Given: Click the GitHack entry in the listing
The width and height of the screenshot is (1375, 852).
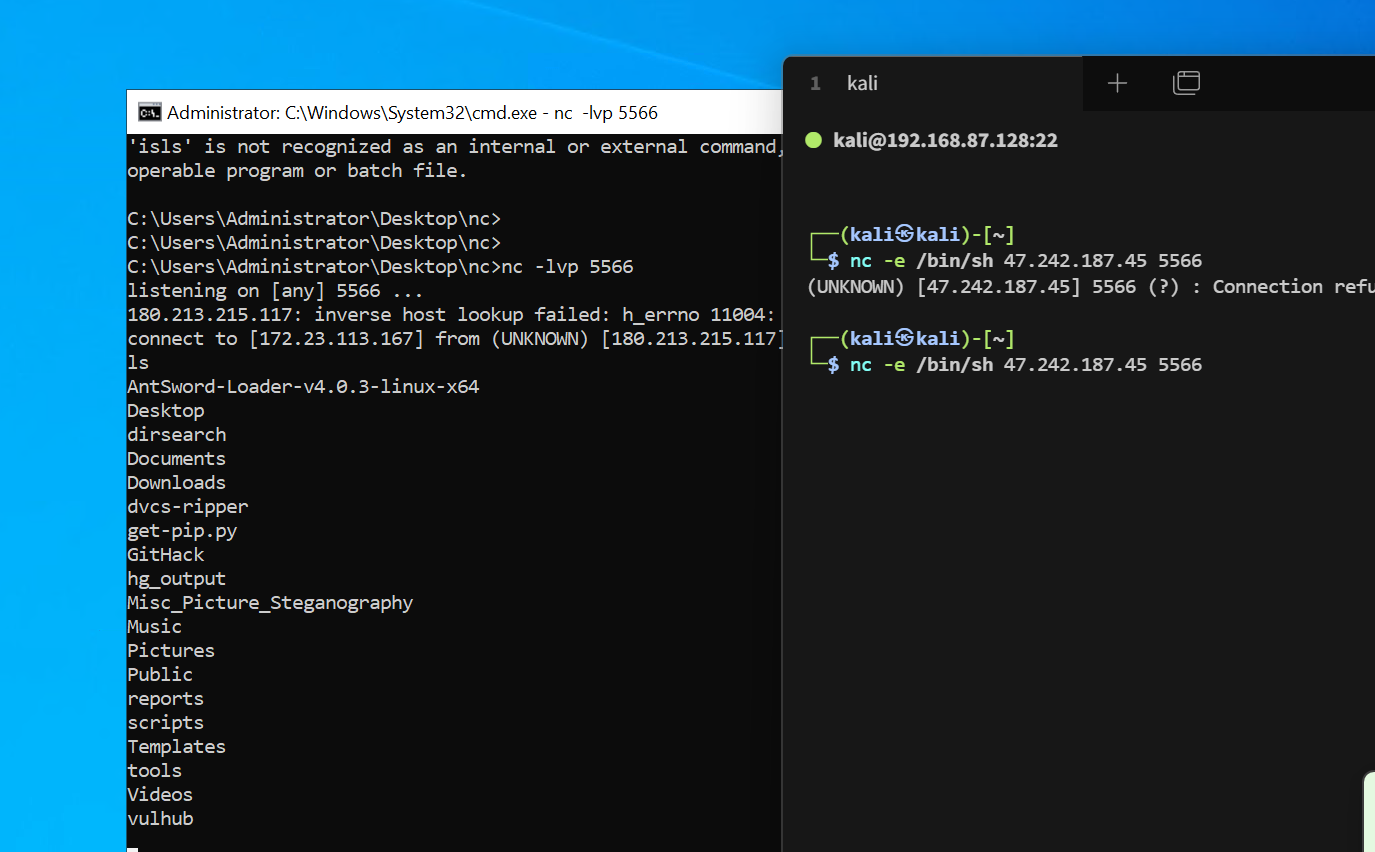Looking at the screenshot, I should point(166,555).
